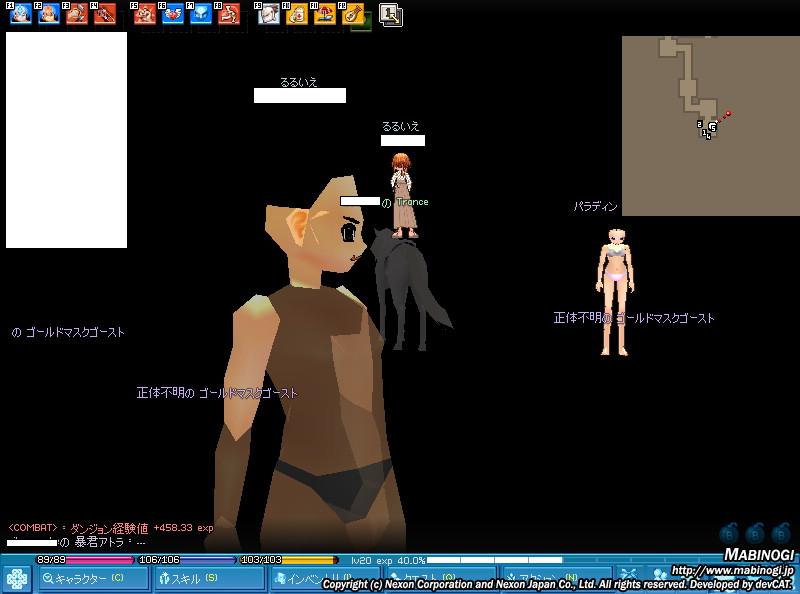The width and height of the screenshot is (800, 594).
Task: Use the F11 rest campfire hotkey
Action: (324, 14)
